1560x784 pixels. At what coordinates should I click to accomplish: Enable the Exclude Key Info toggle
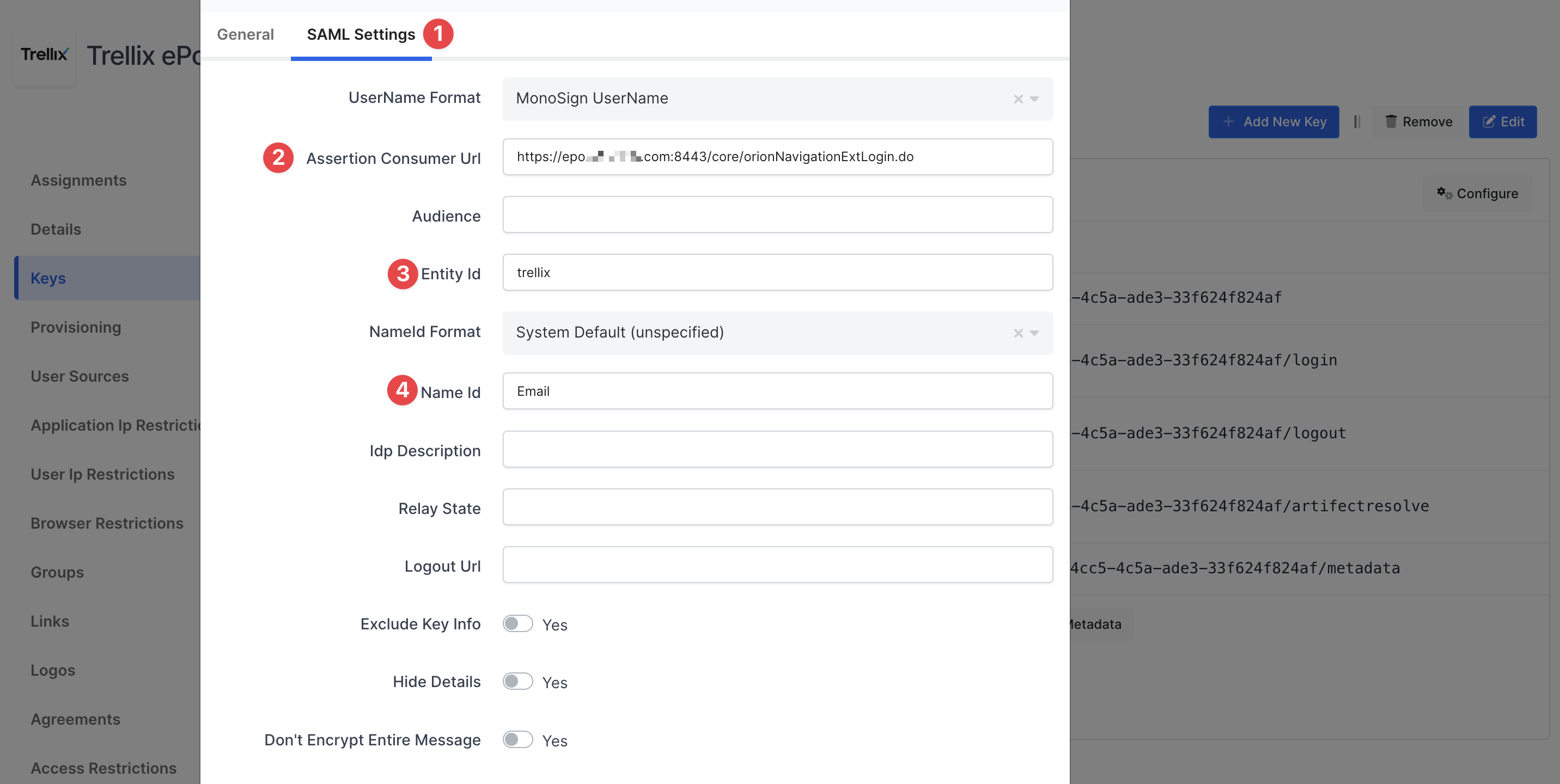click(x=517, y=623)
